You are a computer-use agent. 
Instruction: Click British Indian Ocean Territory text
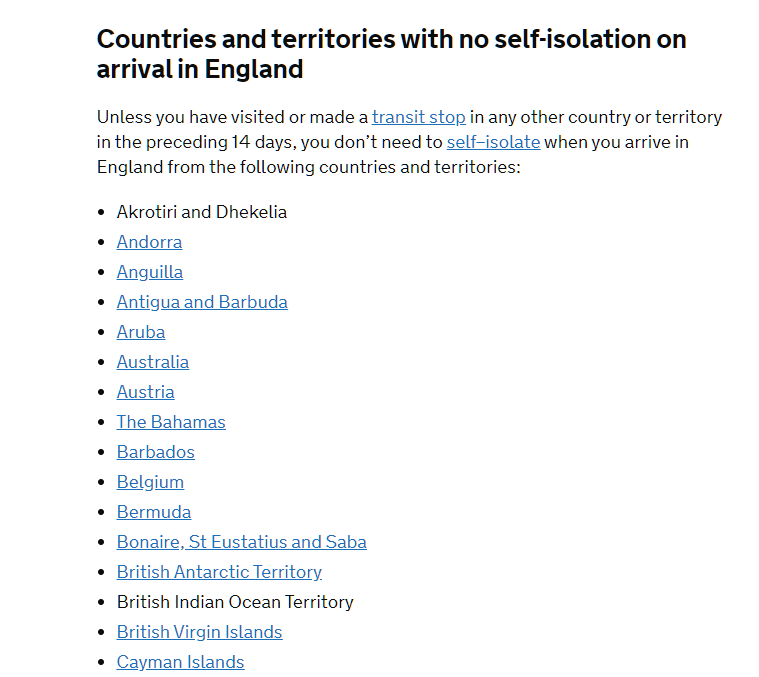click(235, 602)
